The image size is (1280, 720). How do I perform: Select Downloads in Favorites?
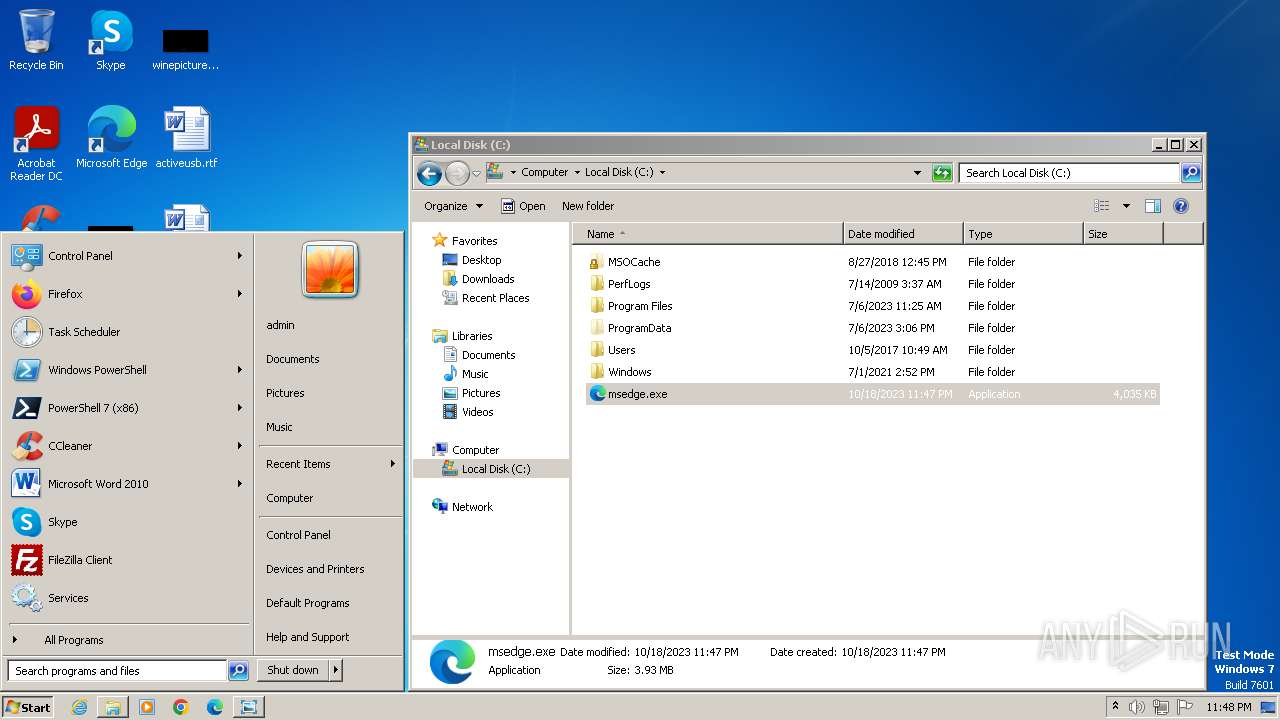pyautogui.click(x=488, y=279)
